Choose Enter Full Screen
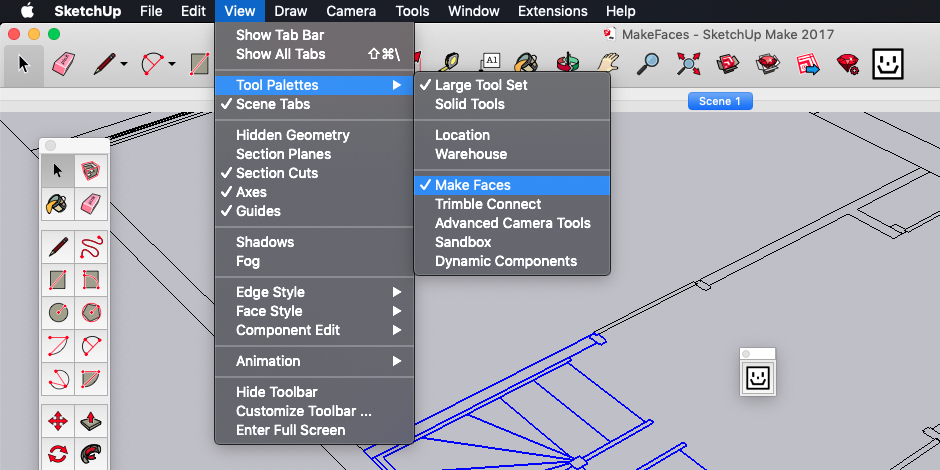Viewport: 940px width, 470px height. tap(314, 430)
